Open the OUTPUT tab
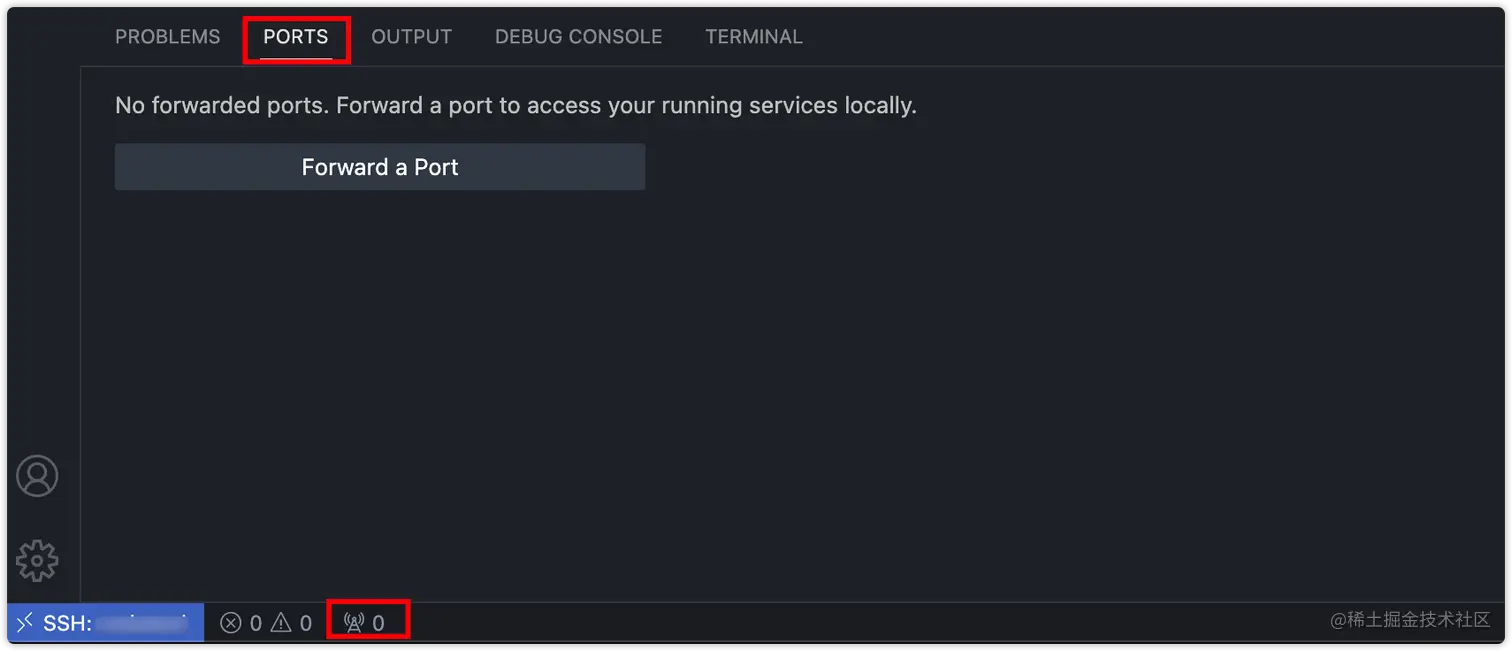Screen dimensions: 1512x651 pos(412,37)
